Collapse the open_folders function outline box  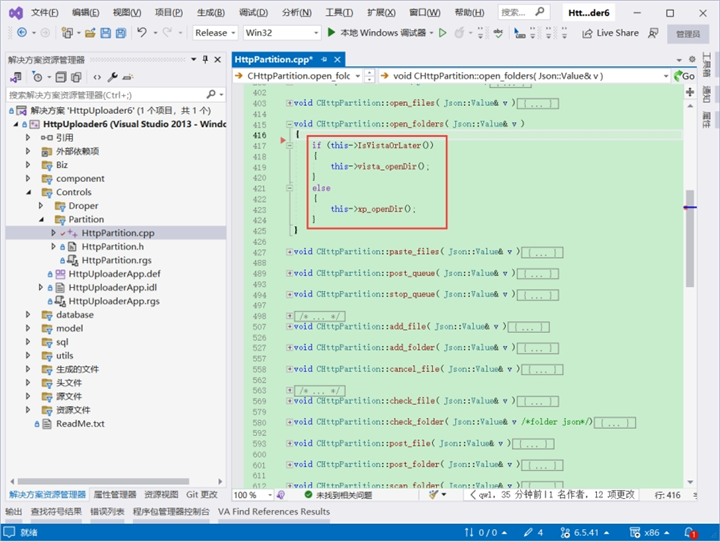289,124
